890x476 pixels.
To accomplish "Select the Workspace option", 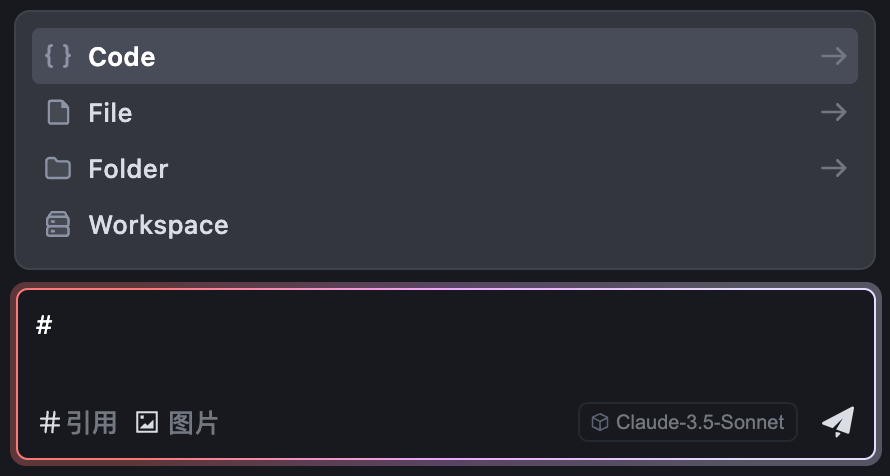I will [x=444, y=225].
